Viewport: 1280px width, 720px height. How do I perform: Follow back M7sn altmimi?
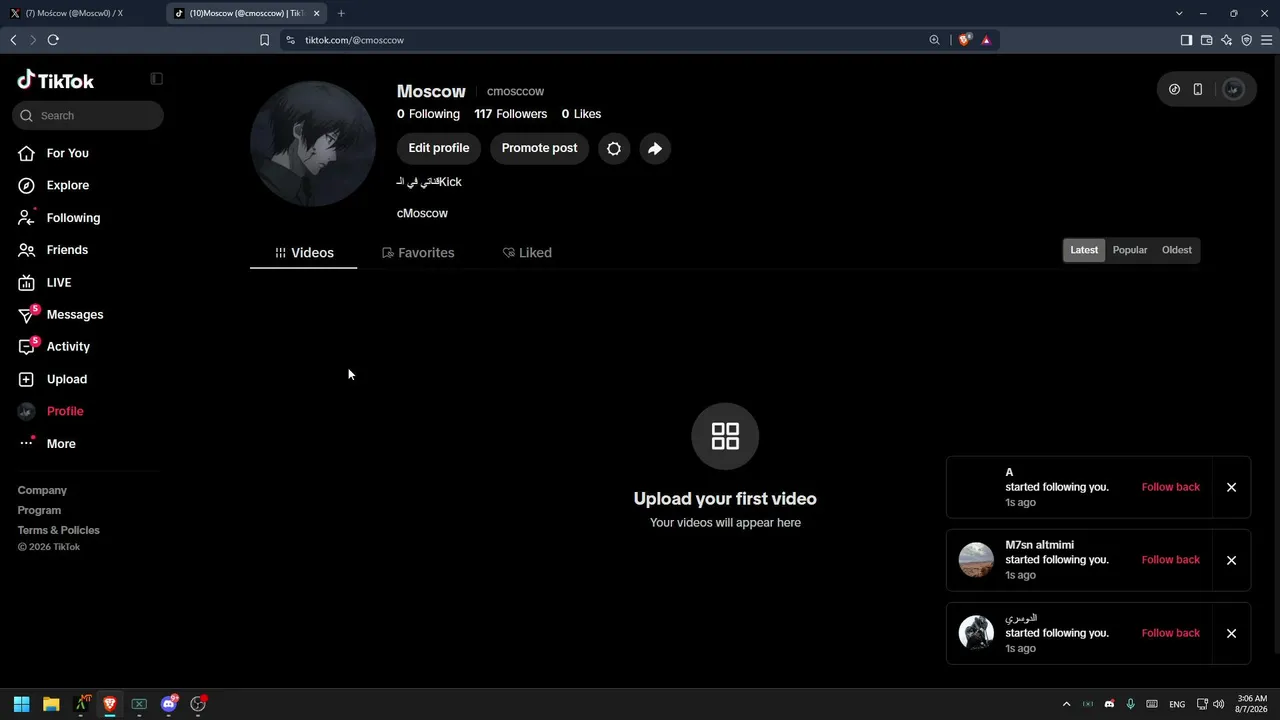click(1171, 560)
